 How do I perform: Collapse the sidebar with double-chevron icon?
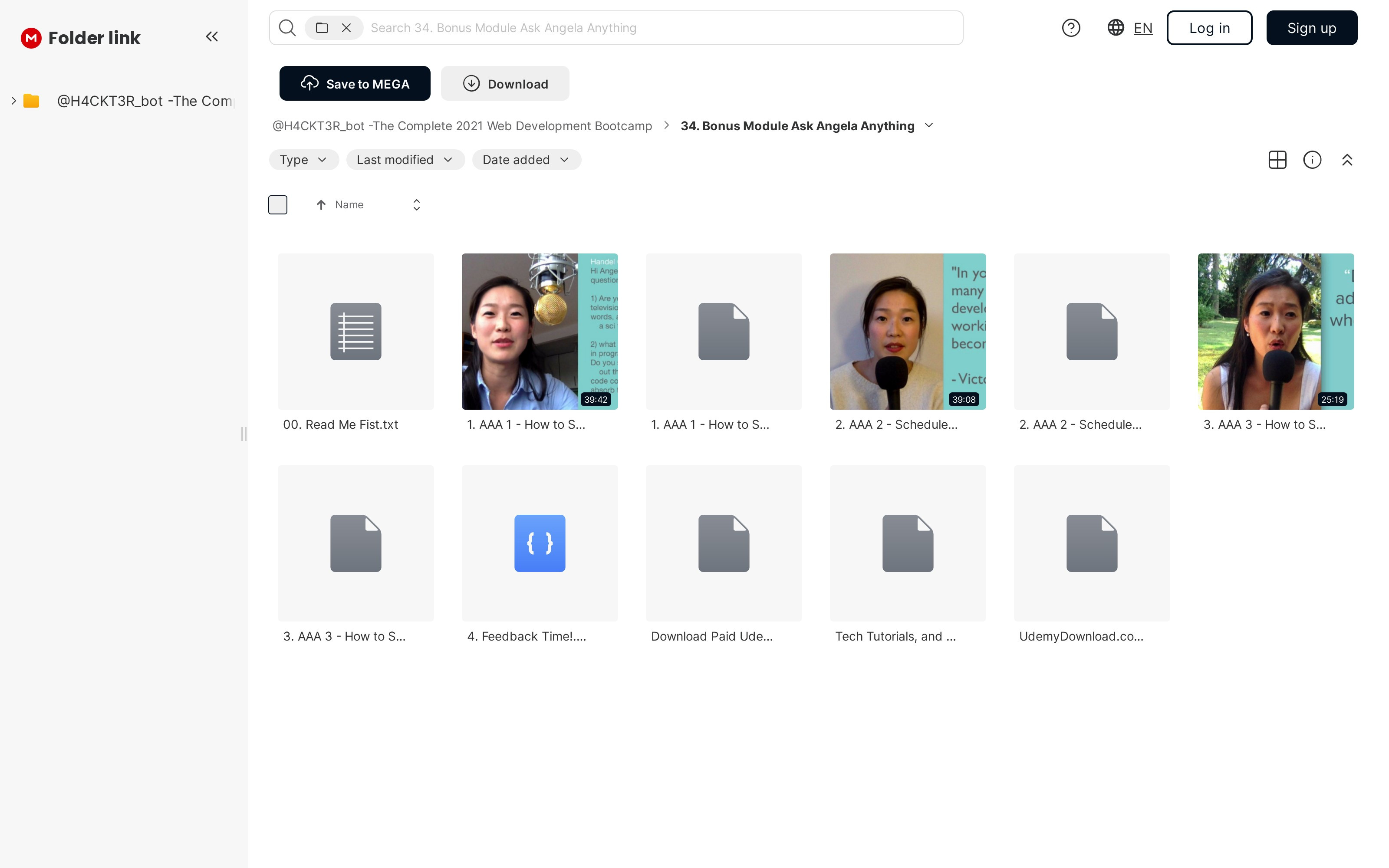[x=212, y=37]
